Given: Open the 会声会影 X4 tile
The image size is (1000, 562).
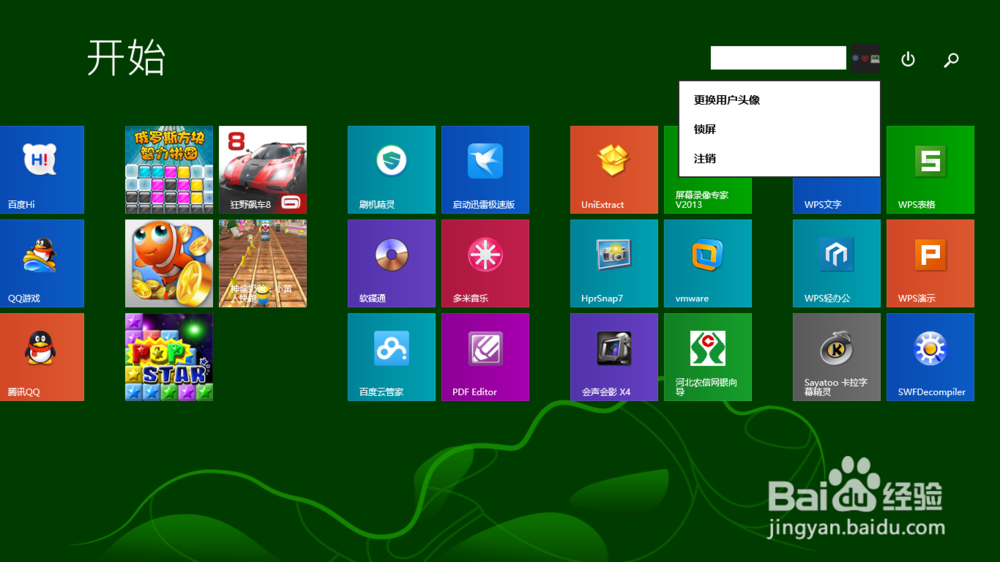Looking at the screenshot, I should click(614, 357).
